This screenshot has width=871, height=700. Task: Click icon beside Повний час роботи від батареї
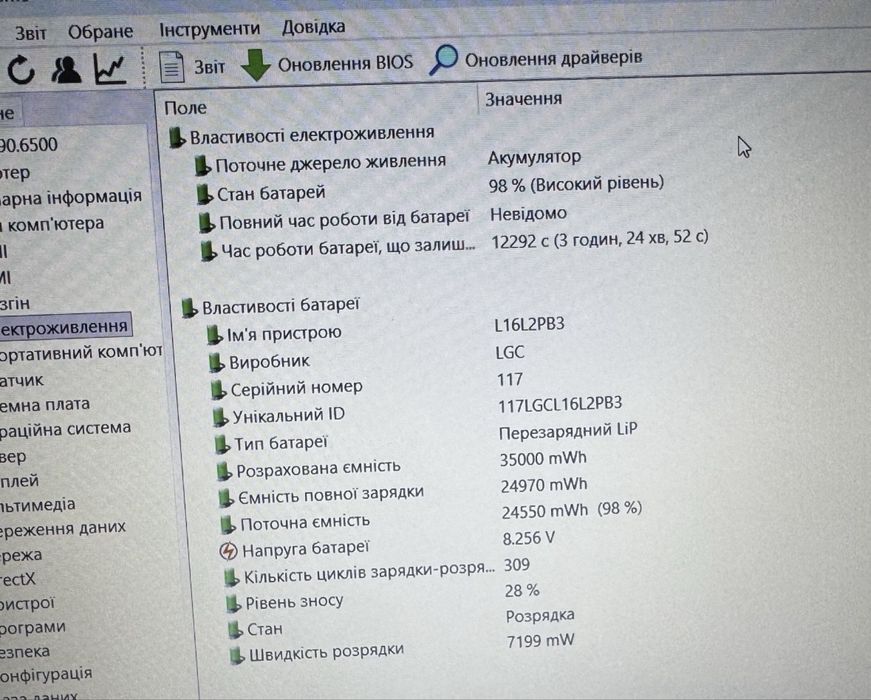tap(207, 223)
